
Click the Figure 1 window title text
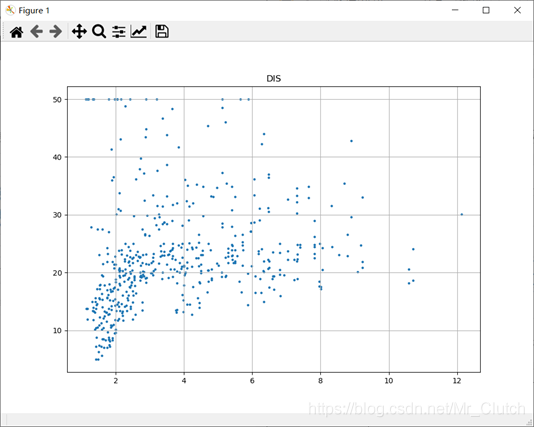[x=34, y=11]
